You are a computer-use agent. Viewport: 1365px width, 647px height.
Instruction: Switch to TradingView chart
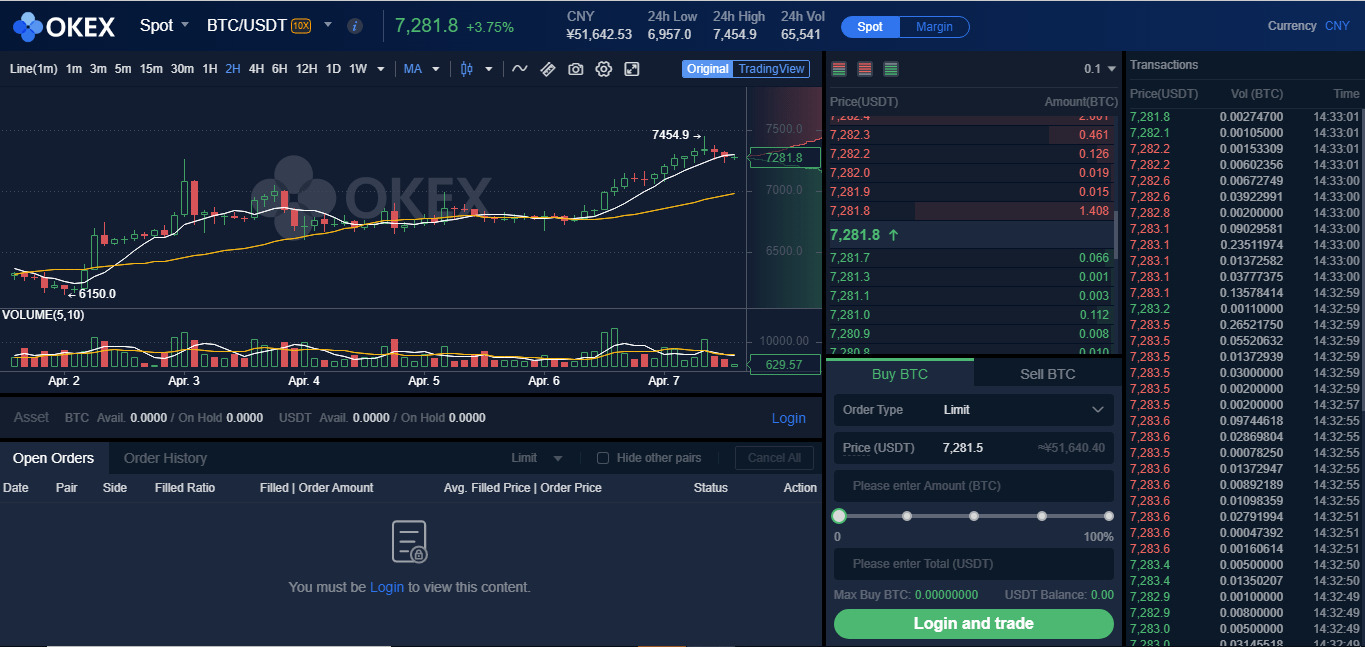(x=771, y=69)
